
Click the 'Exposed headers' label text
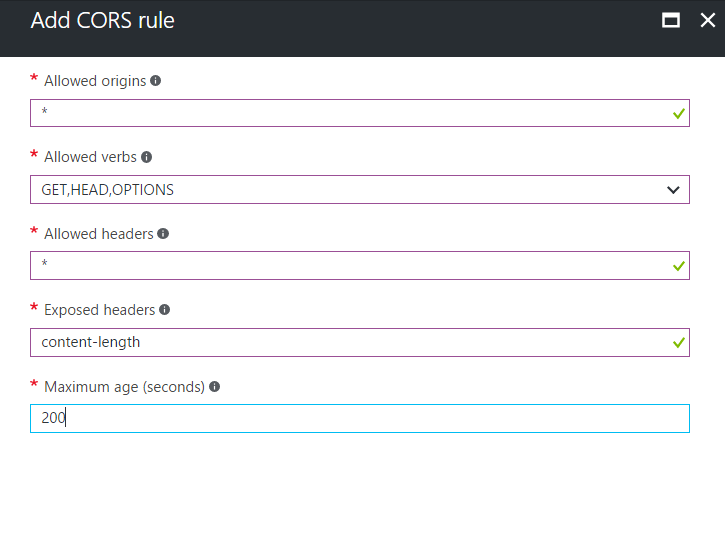99,310
